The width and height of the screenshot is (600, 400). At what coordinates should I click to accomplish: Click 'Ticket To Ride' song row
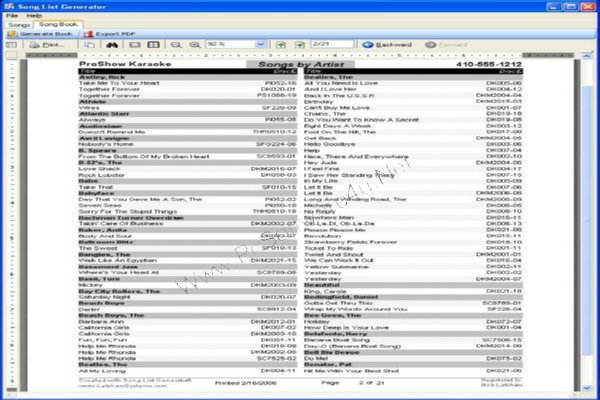(413, 248)
